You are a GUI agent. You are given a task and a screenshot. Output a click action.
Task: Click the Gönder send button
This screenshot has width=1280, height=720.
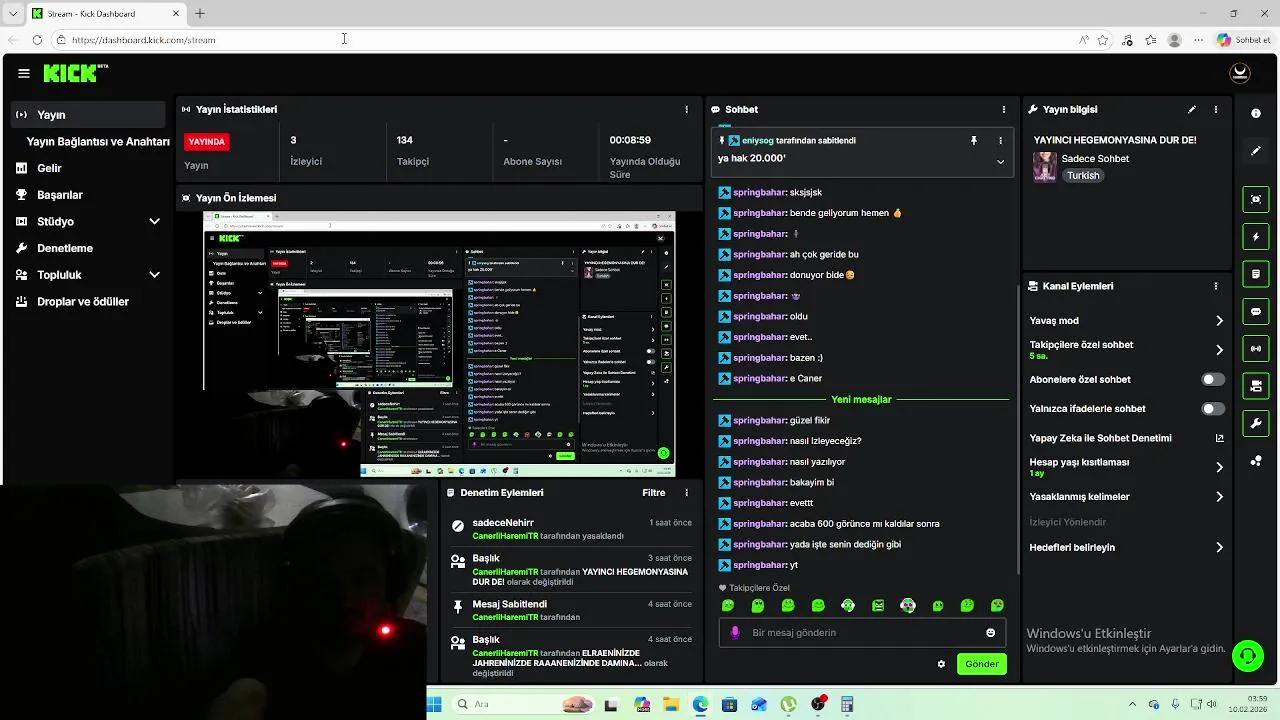tap(981, 664)
